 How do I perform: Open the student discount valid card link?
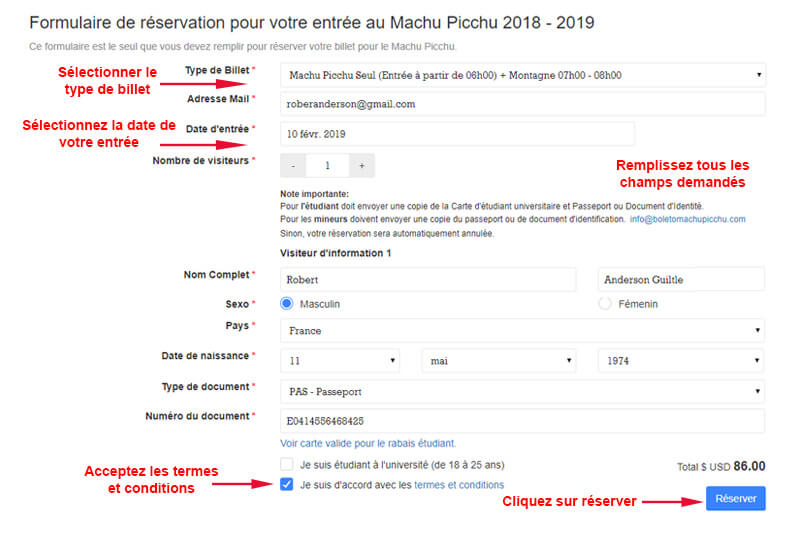point(368,443)
